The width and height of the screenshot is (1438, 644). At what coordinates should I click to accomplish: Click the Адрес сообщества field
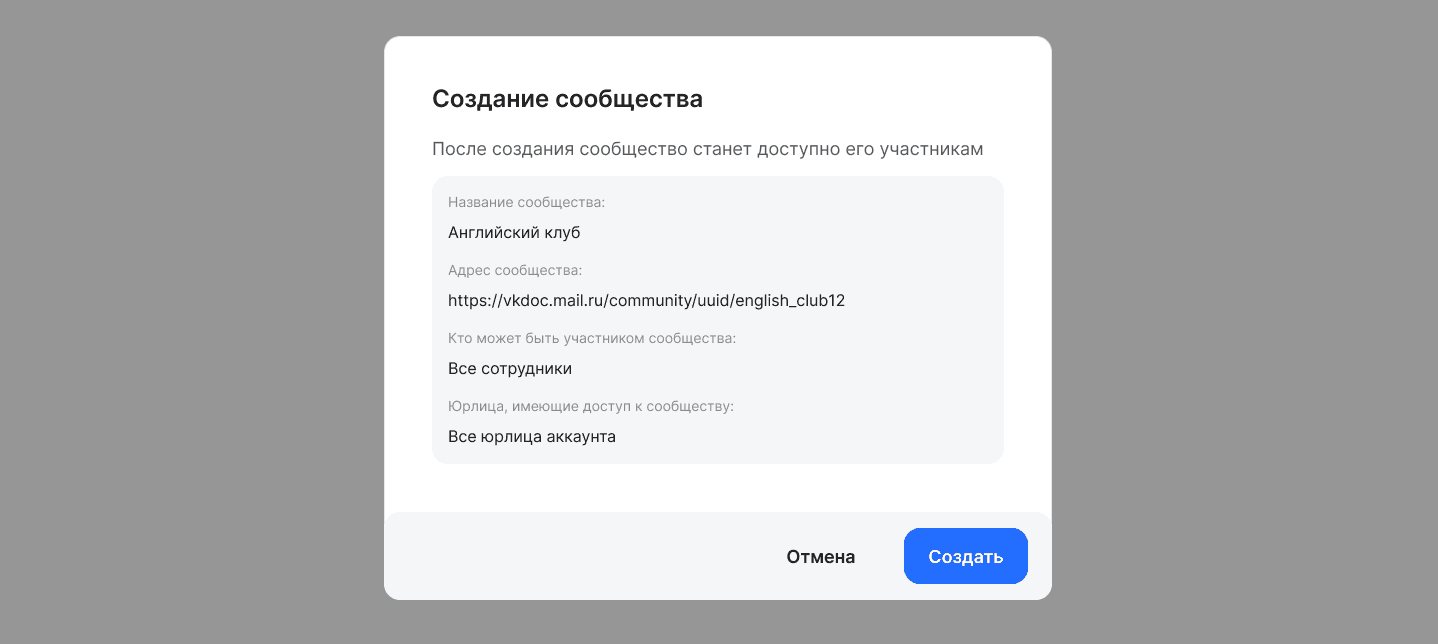(514, 270)
